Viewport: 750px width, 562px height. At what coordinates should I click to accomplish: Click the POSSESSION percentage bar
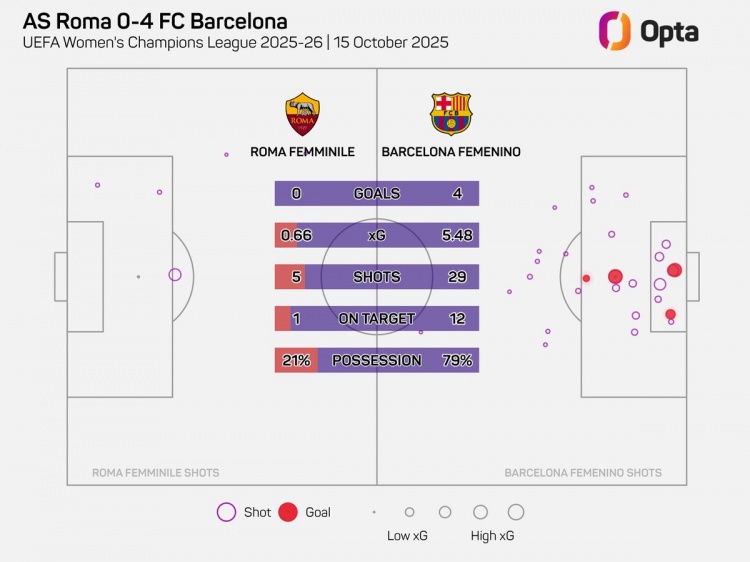[377, 360]
